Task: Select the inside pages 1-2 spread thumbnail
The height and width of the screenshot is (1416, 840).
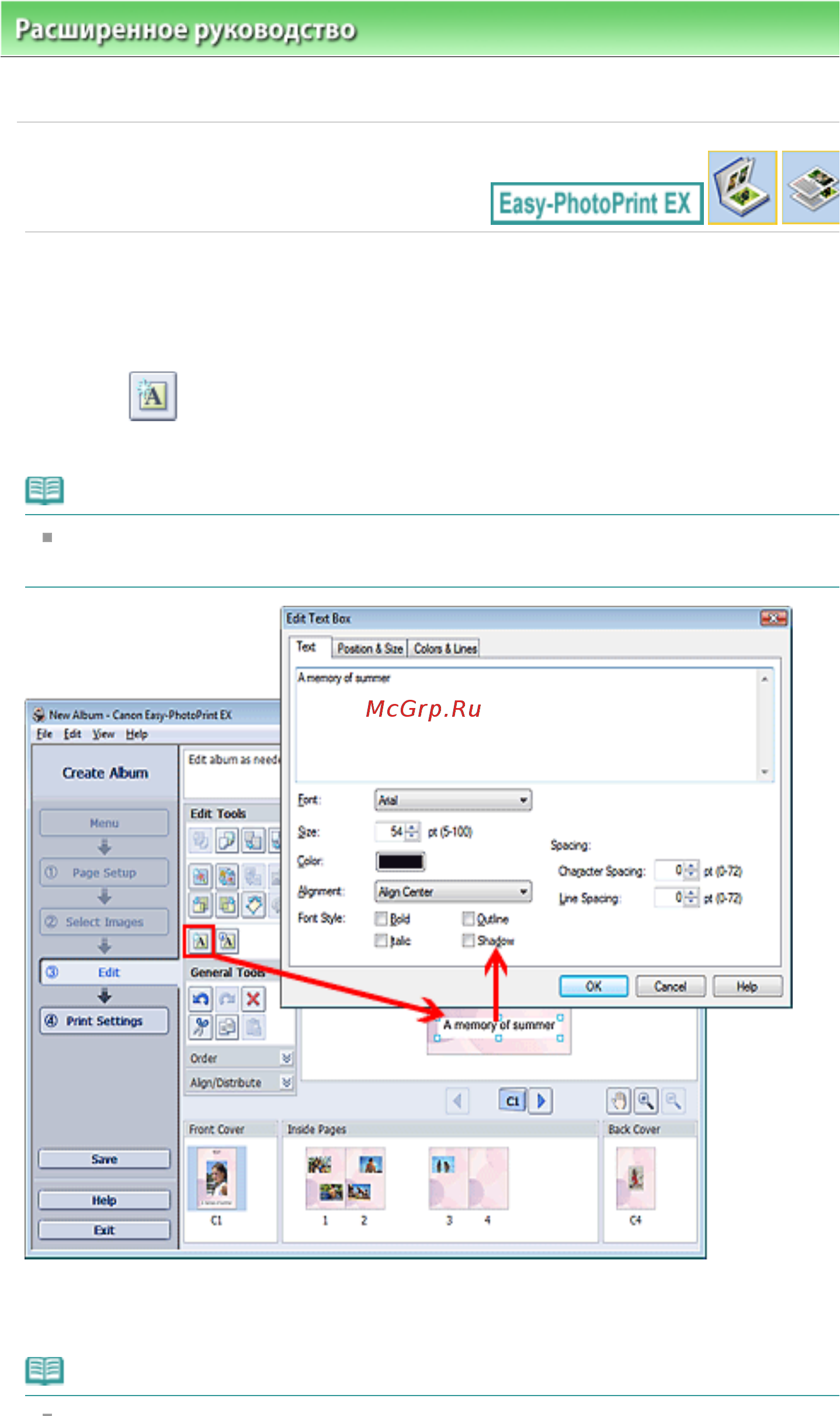Action: point(345,1178)
